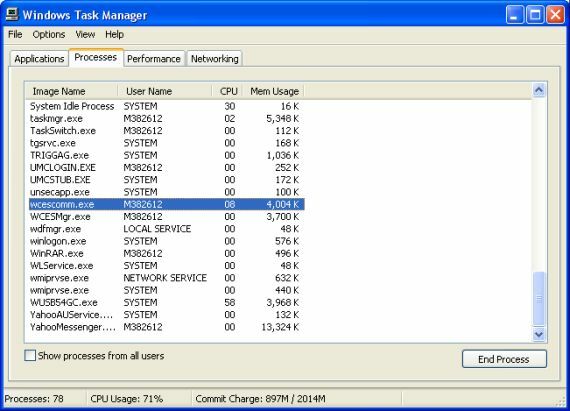The image size is (570, 411).
Task: Click the scrollbar down arrow
Action: (x=539, y=334)
